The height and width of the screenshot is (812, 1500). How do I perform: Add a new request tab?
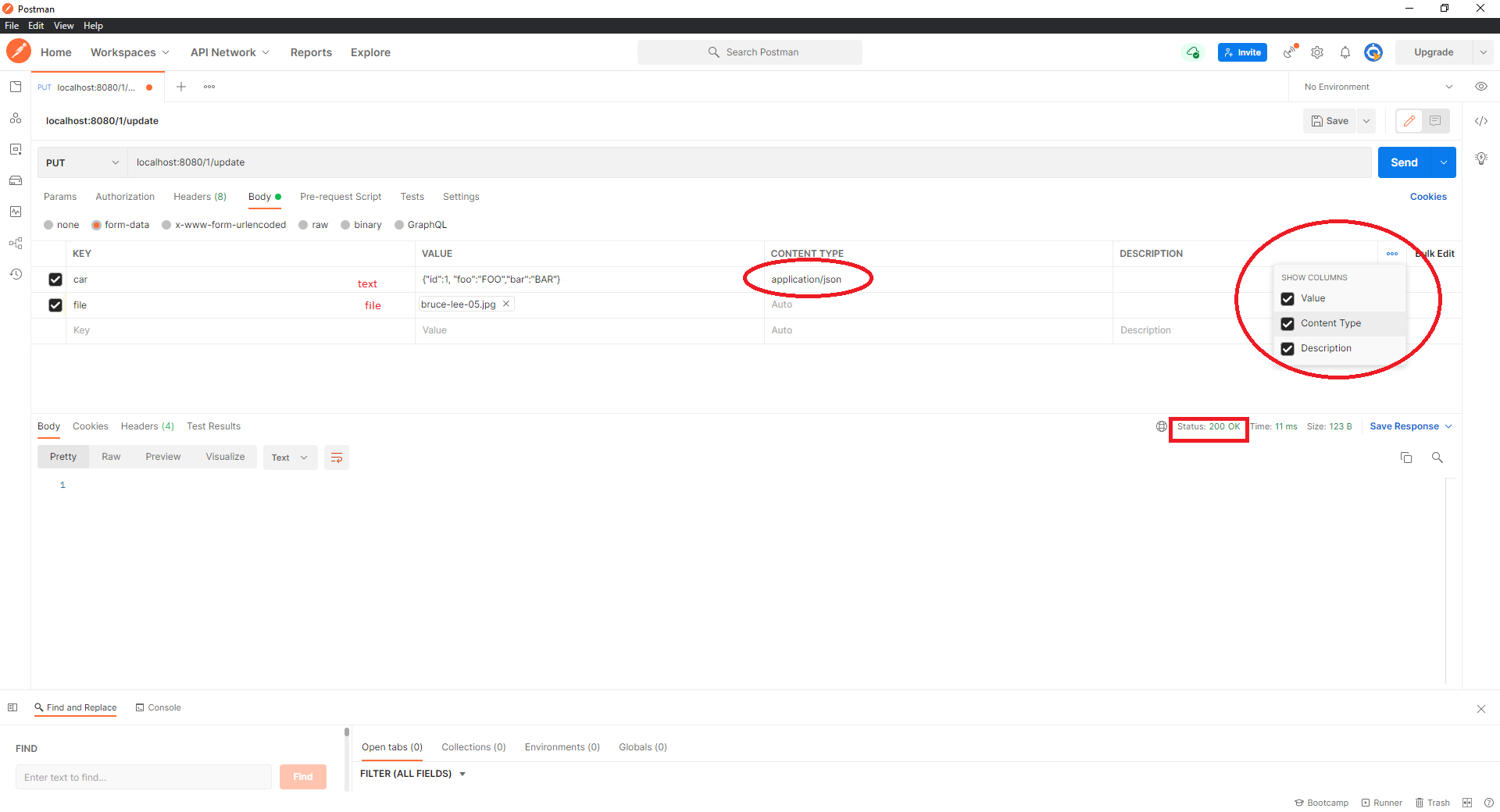(x=181, y=87)
